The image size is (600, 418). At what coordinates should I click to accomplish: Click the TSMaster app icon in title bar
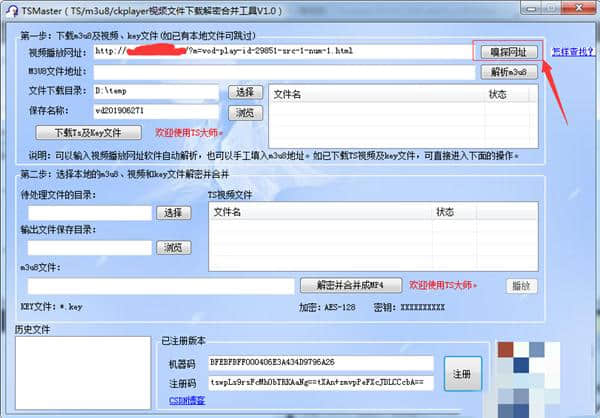pyautogui.click(x=11, y=9)
